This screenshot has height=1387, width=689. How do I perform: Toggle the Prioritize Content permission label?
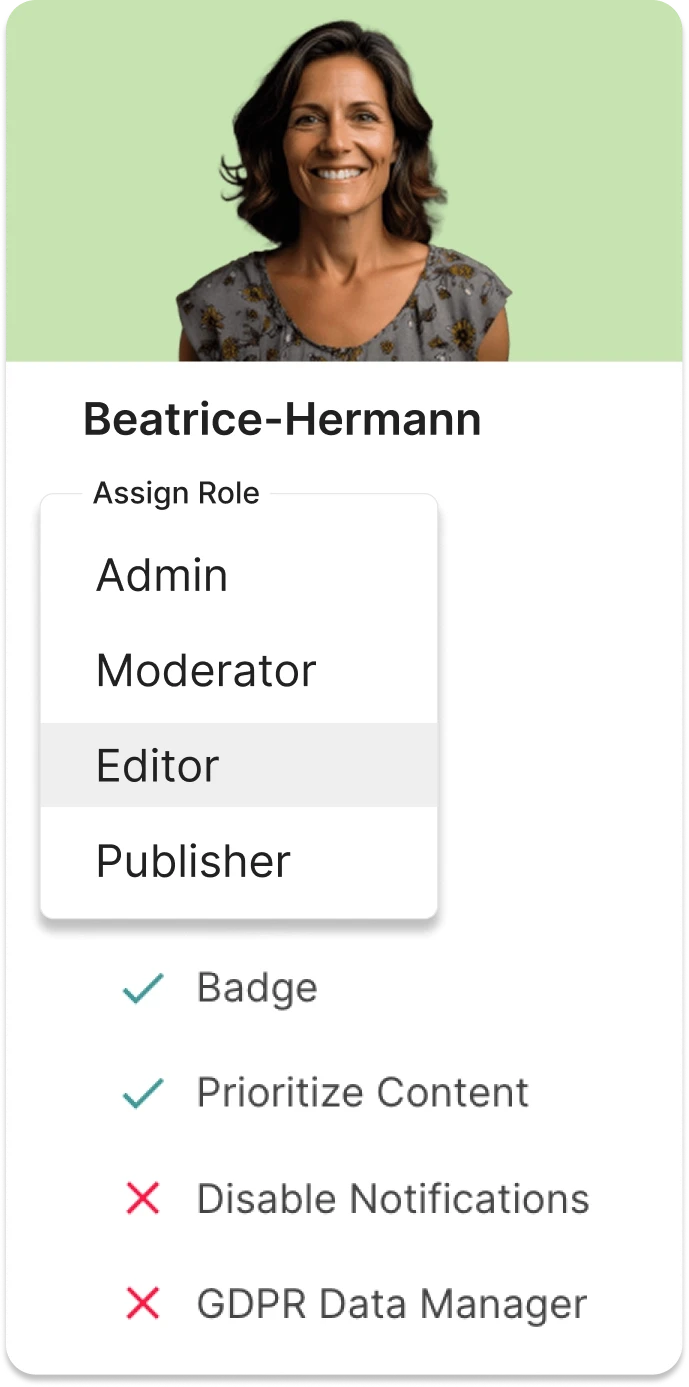point(362,1093)
